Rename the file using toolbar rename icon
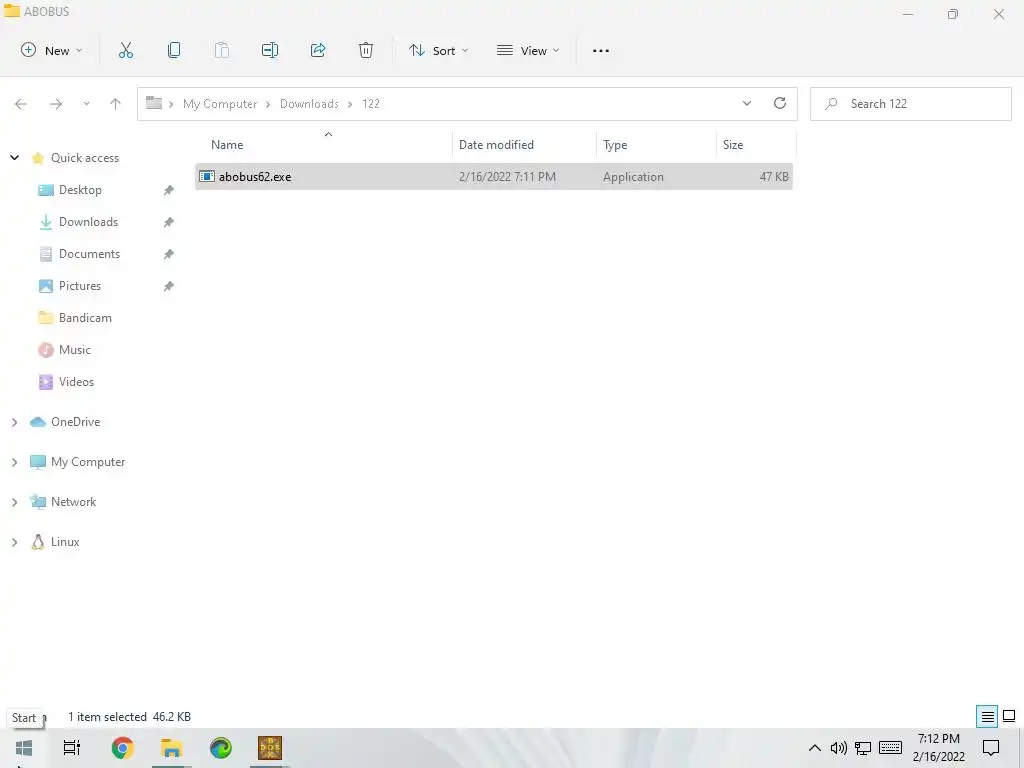The height and width of the screenshot is (768, 1024). 270,50
